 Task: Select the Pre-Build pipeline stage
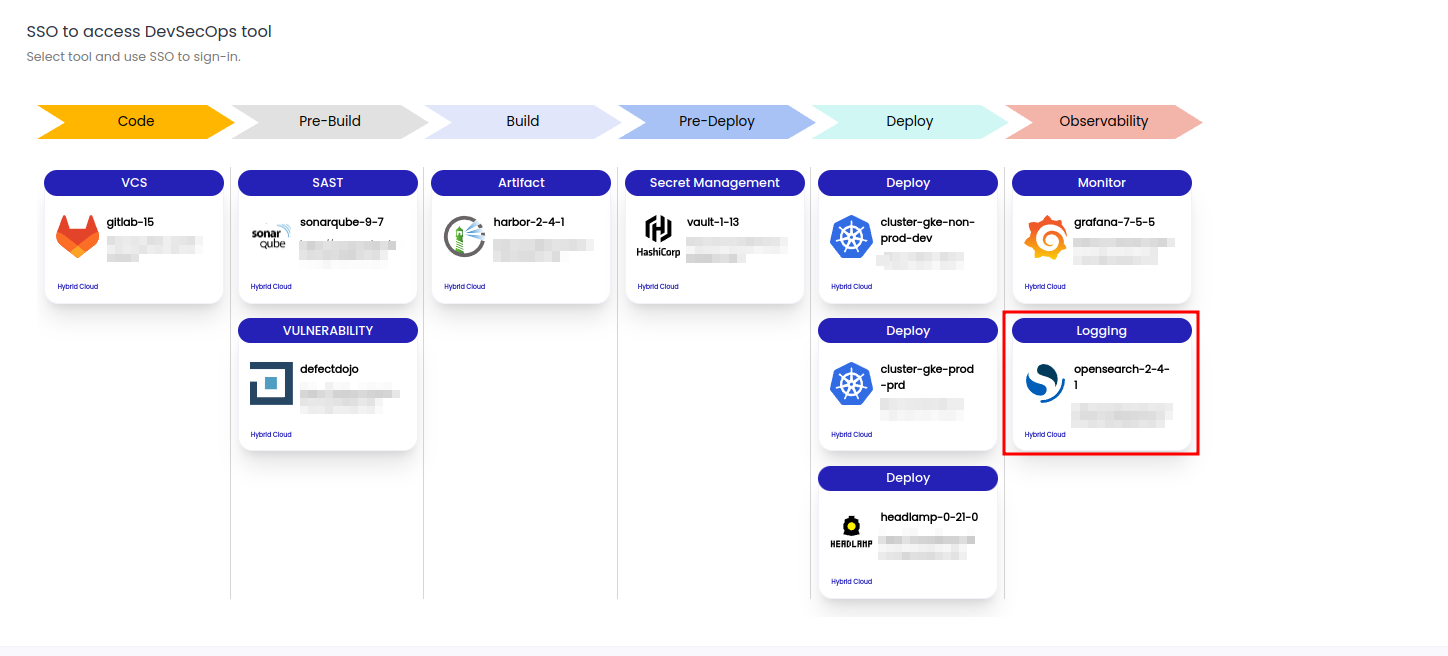click(x=330, y=121)
